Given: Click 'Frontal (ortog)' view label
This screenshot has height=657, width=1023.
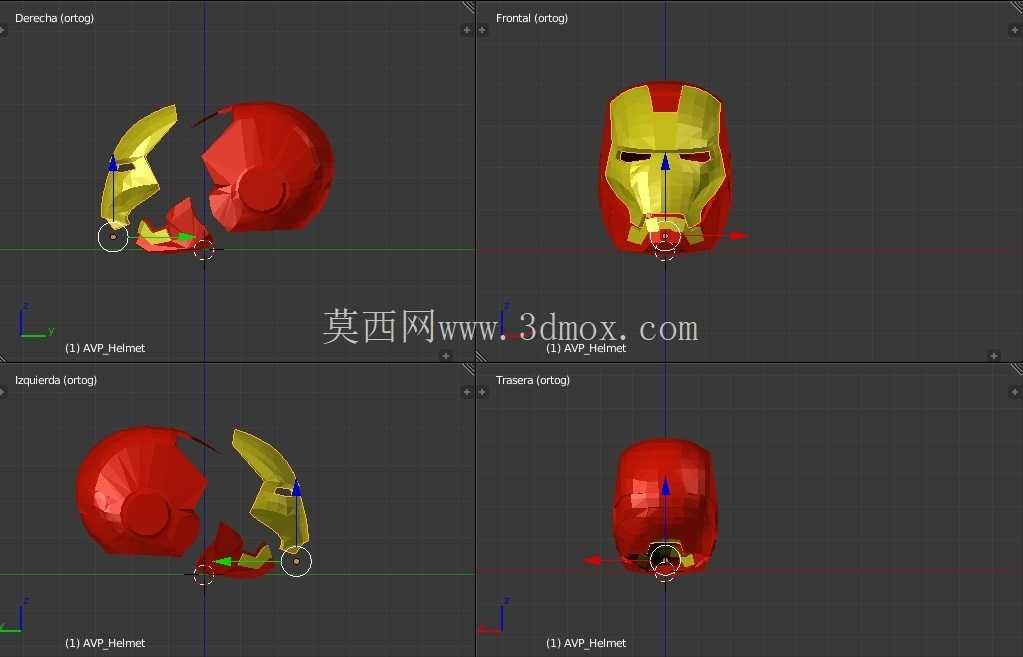Looking at the screenshot, I should (532, 18).
